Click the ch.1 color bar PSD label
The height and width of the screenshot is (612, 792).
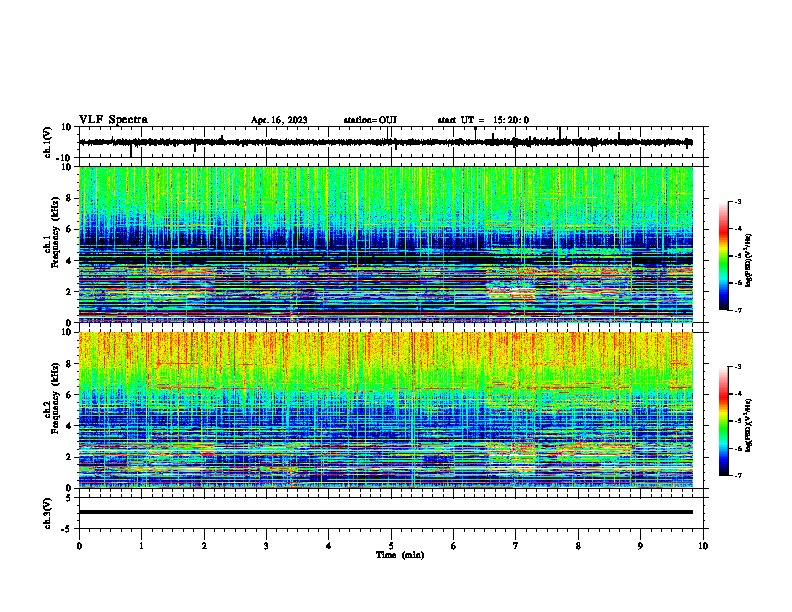pos(749,260)
